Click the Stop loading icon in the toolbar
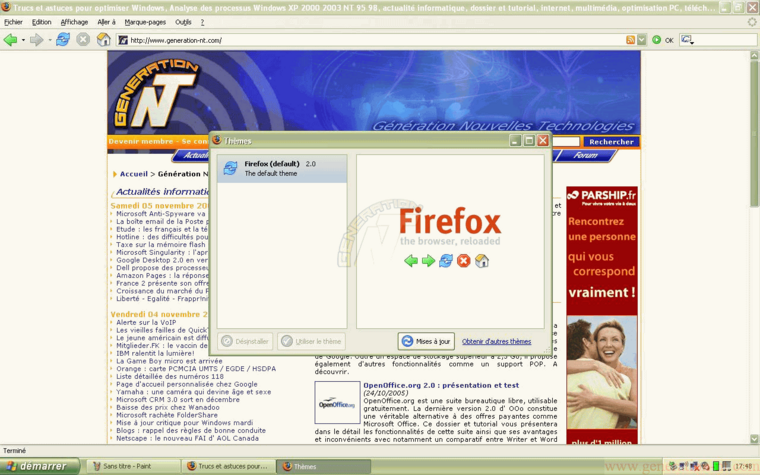The height and width of the screenshot is (475, 760). pos(83,40)
